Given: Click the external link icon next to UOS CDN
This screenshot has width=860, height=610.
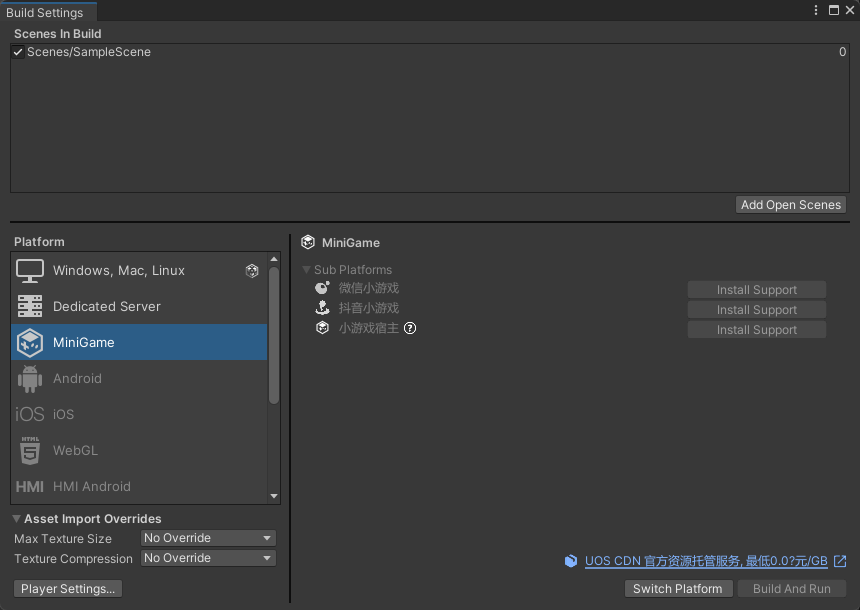Looking at the screenshot, I should click(840, 561).
